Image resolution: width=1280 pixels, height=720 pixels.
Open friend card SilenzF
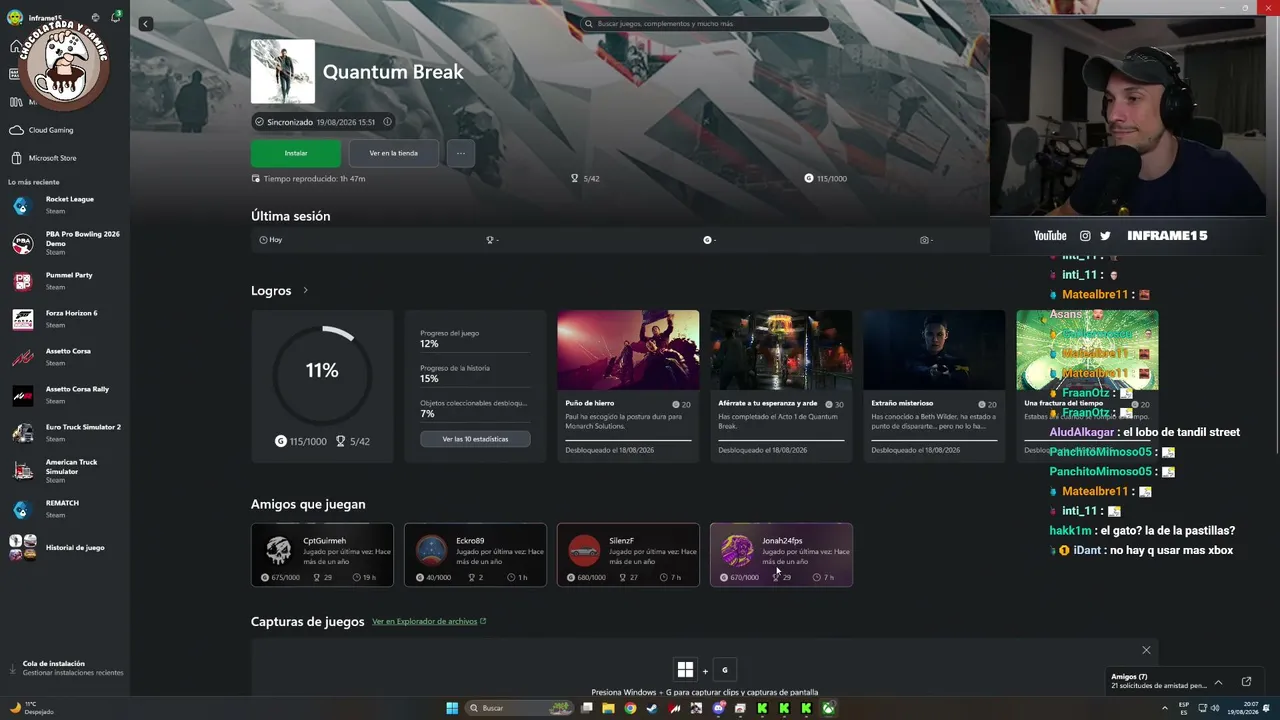click(x=628, y=555)
